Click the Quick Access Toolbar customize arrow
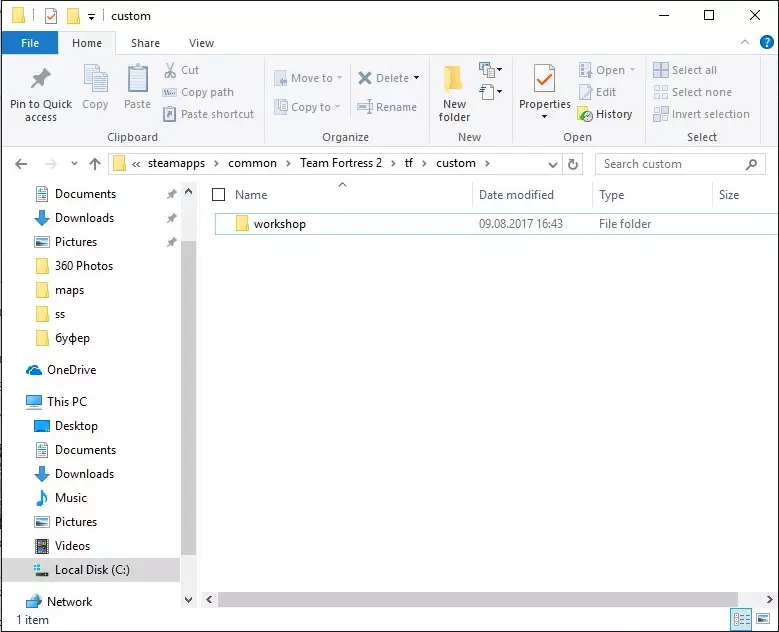779x632 pixels. [91, 16]
